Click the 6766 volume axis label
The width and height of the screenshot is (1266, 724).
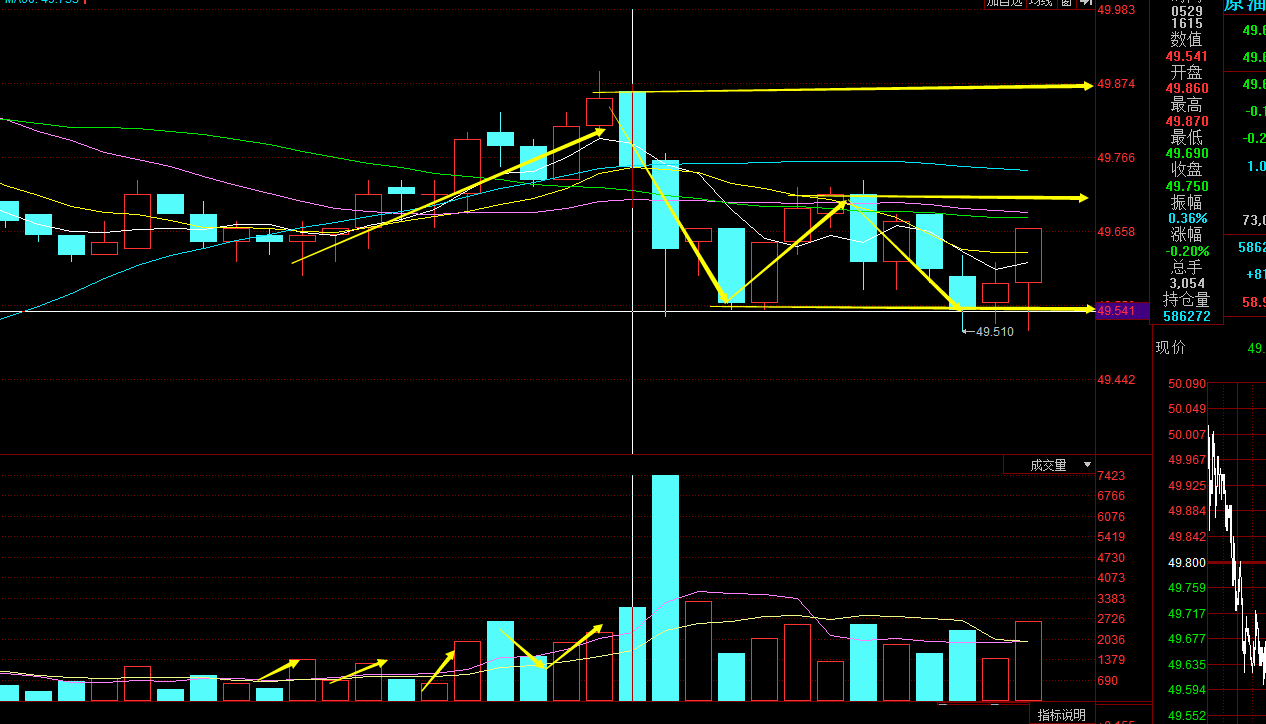tap(1111, 496)
